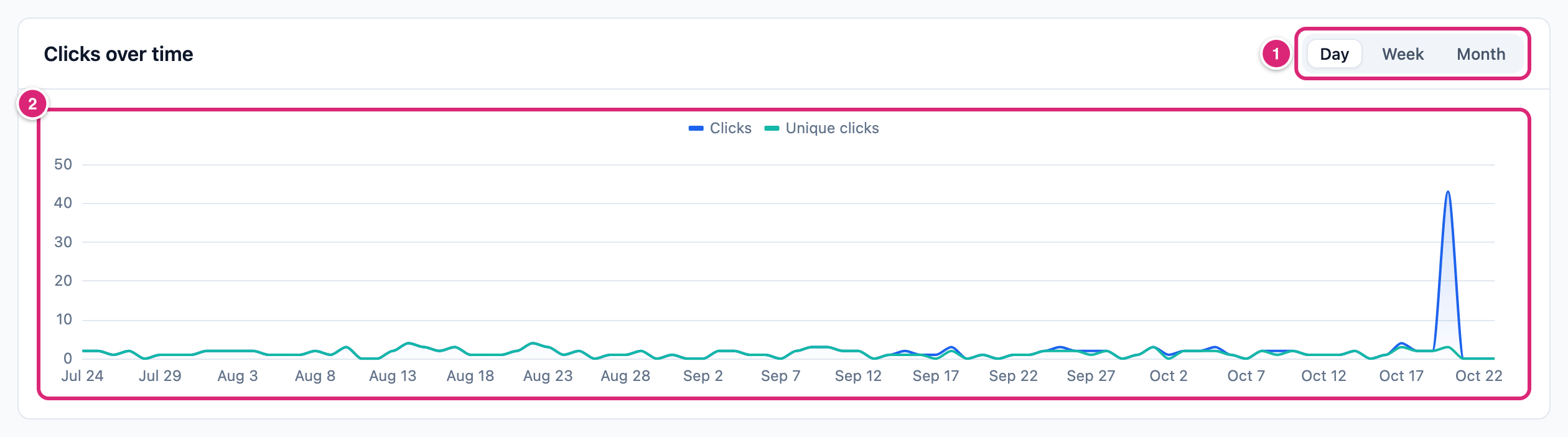1568x437 pixels.
Task: Click the 'Oct 22' axis label
Action: (x=1479, y=376)
